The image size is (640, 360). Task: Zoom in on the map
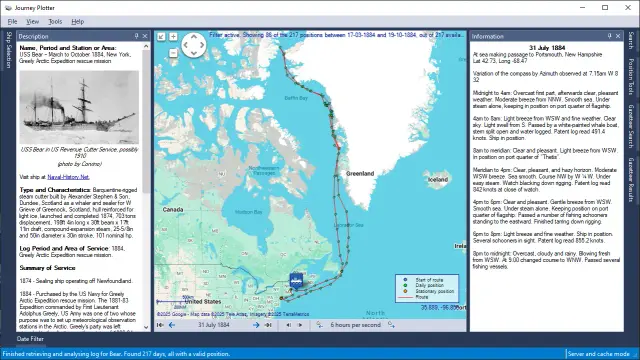tap(173, 37)
